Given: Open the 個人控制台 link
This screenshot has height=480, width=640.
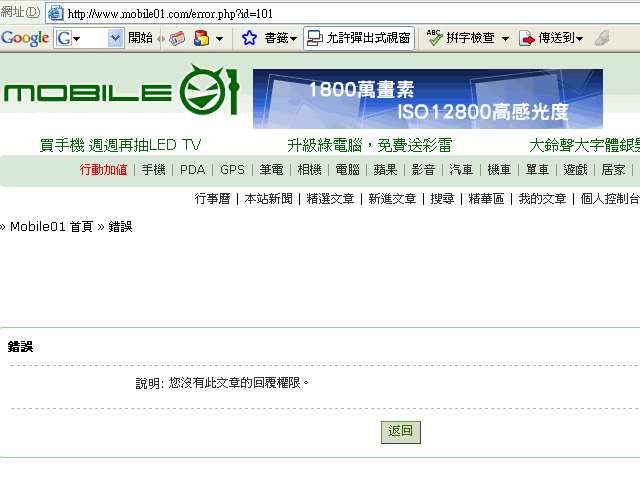Looking at the screenshot, I should (610, 199).
